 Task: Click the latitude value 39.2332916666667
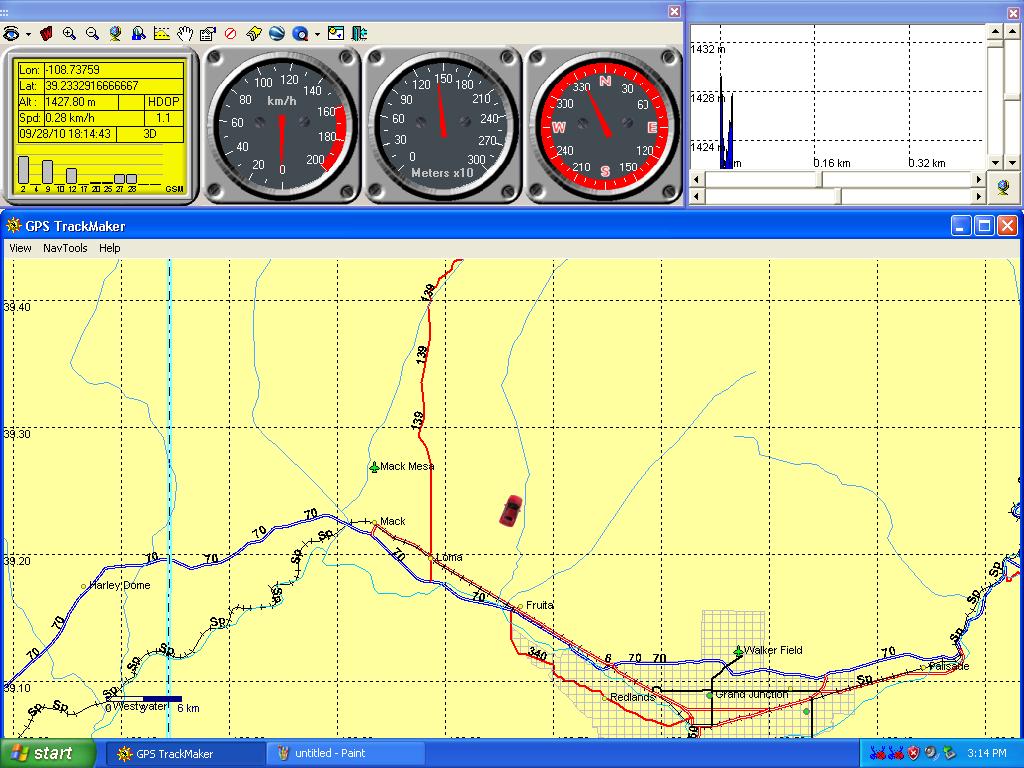click(x=91, y=86)
